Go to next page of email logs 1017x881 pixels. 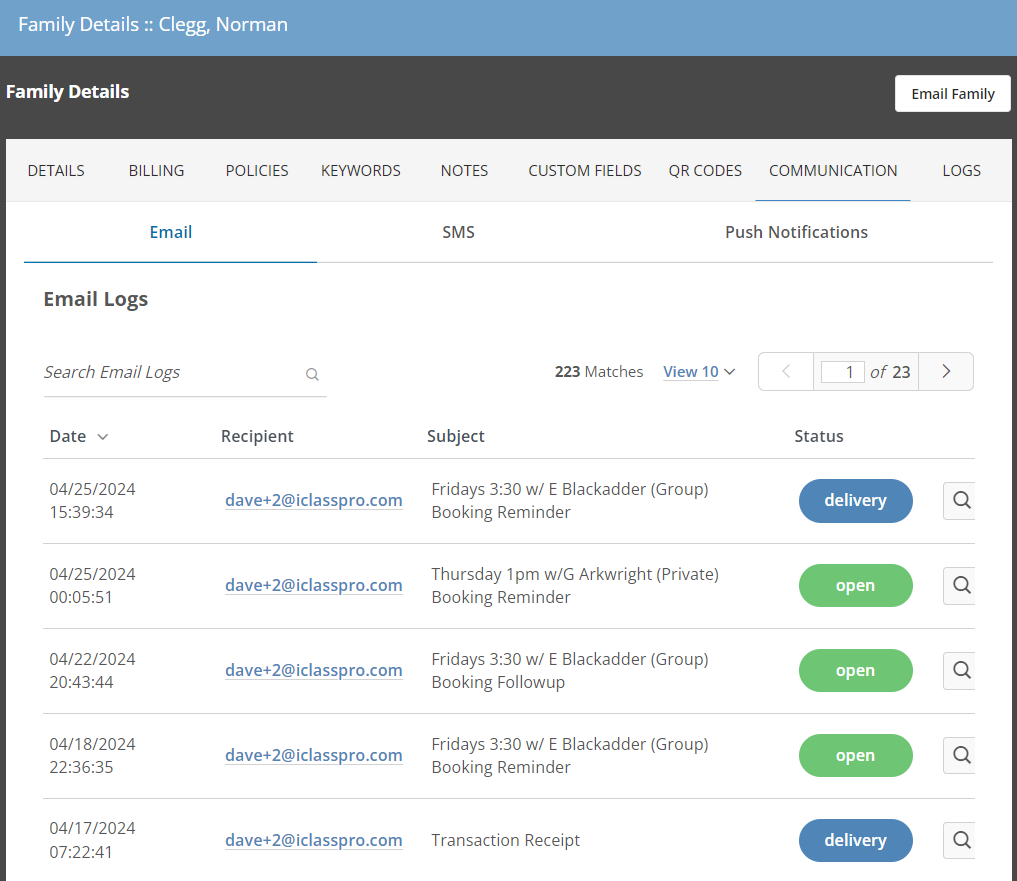click(x=946, y=372)
